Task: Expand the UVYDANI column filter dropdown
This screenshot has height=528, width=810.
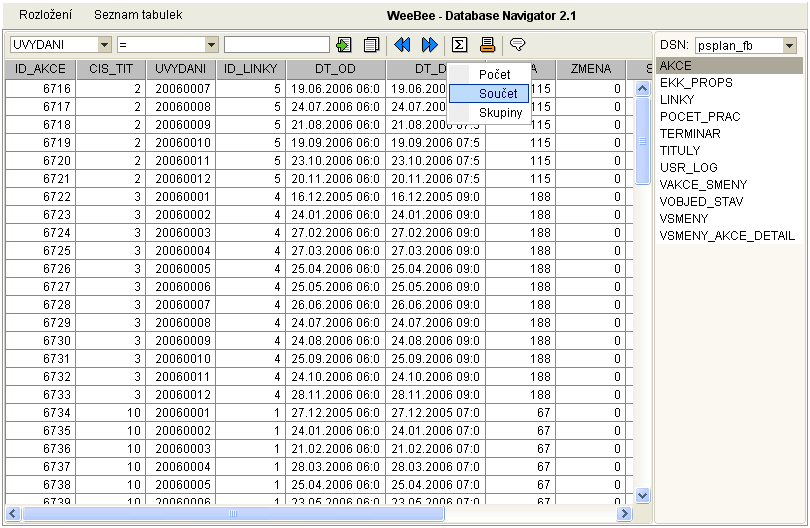Action: (x=105, y=45)
